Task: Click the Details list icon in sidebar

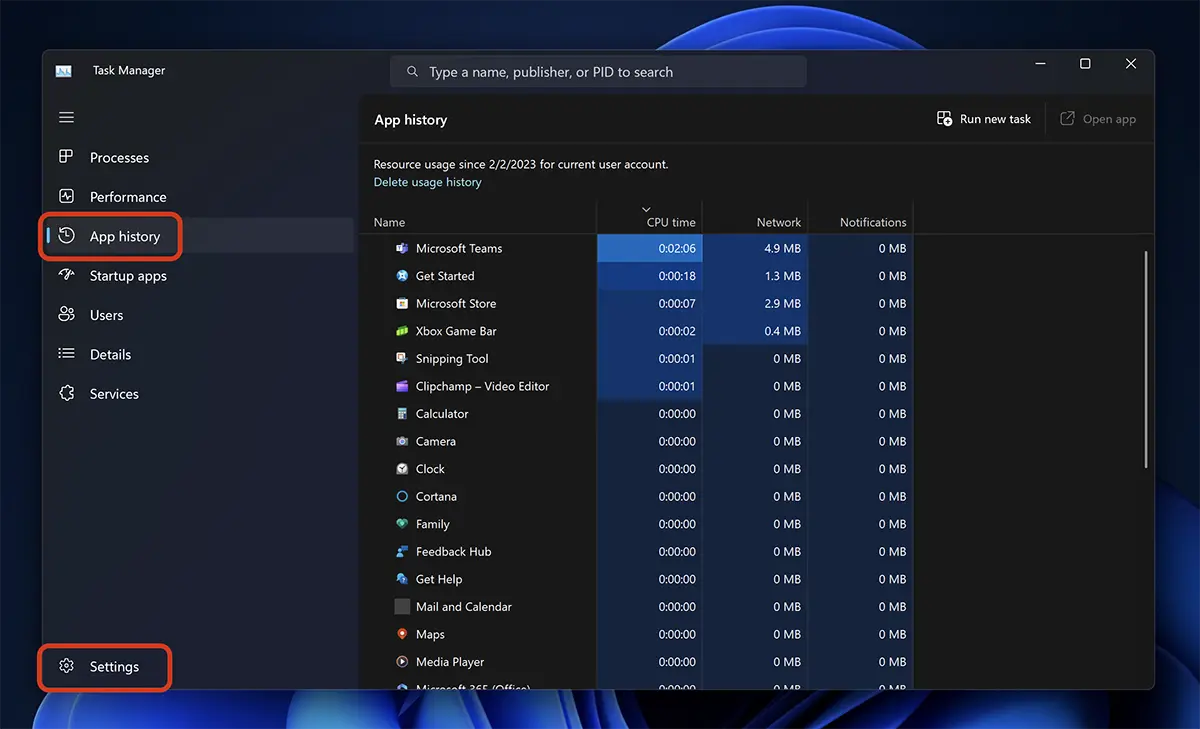Action: tap(66, 354)
